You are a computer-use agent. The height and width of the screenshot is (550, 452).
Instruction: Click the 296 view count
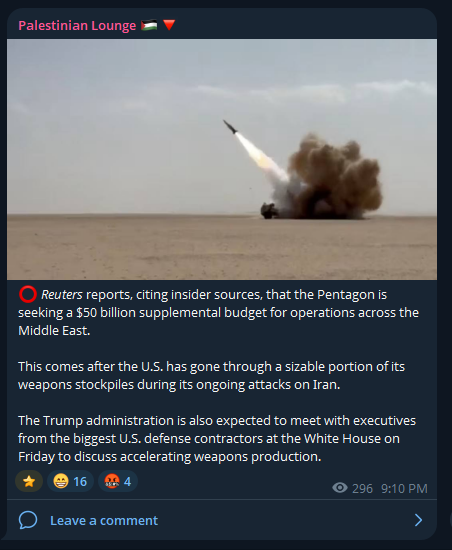362,489
